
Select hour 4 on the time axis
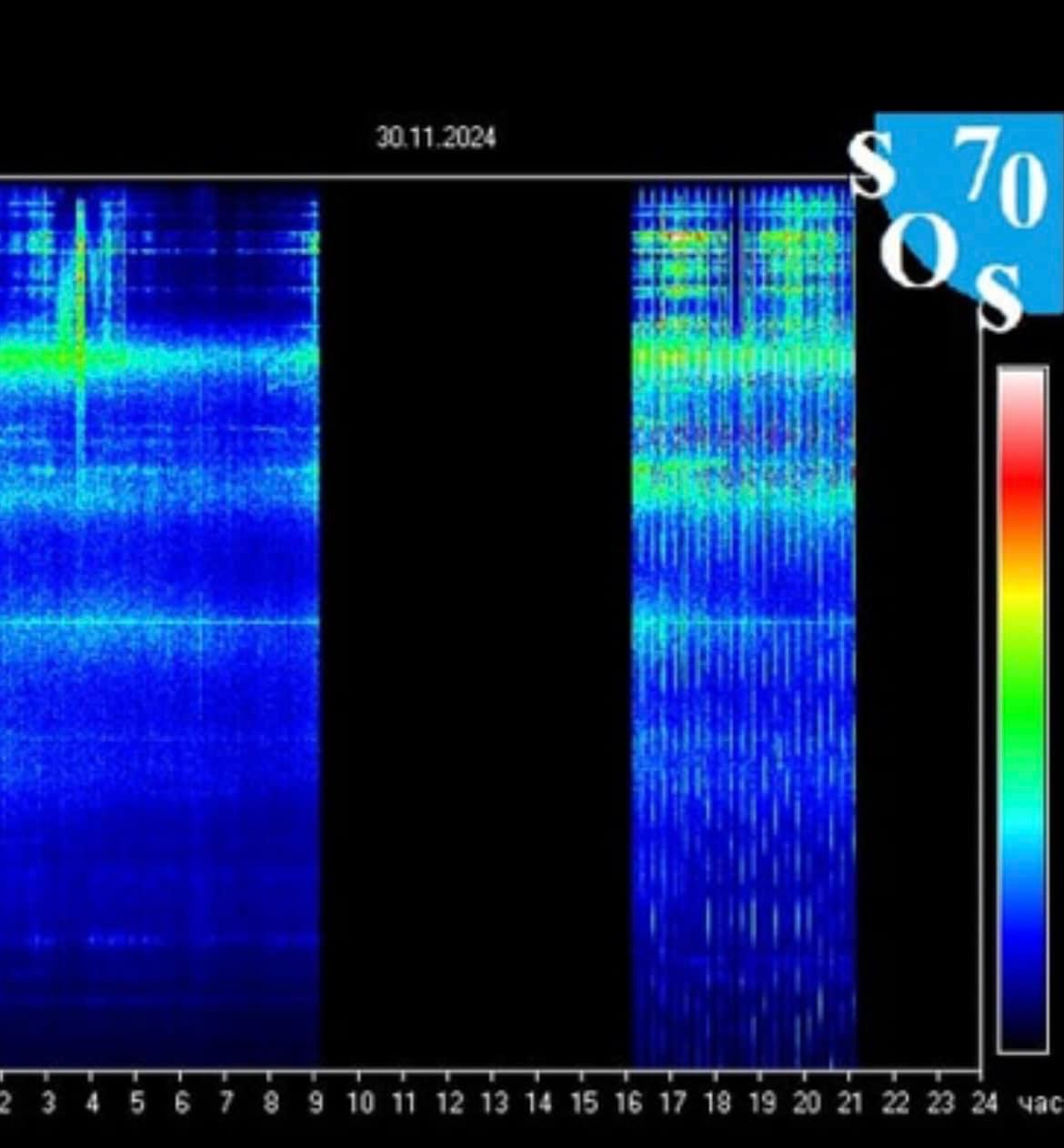pos(92,1103)
